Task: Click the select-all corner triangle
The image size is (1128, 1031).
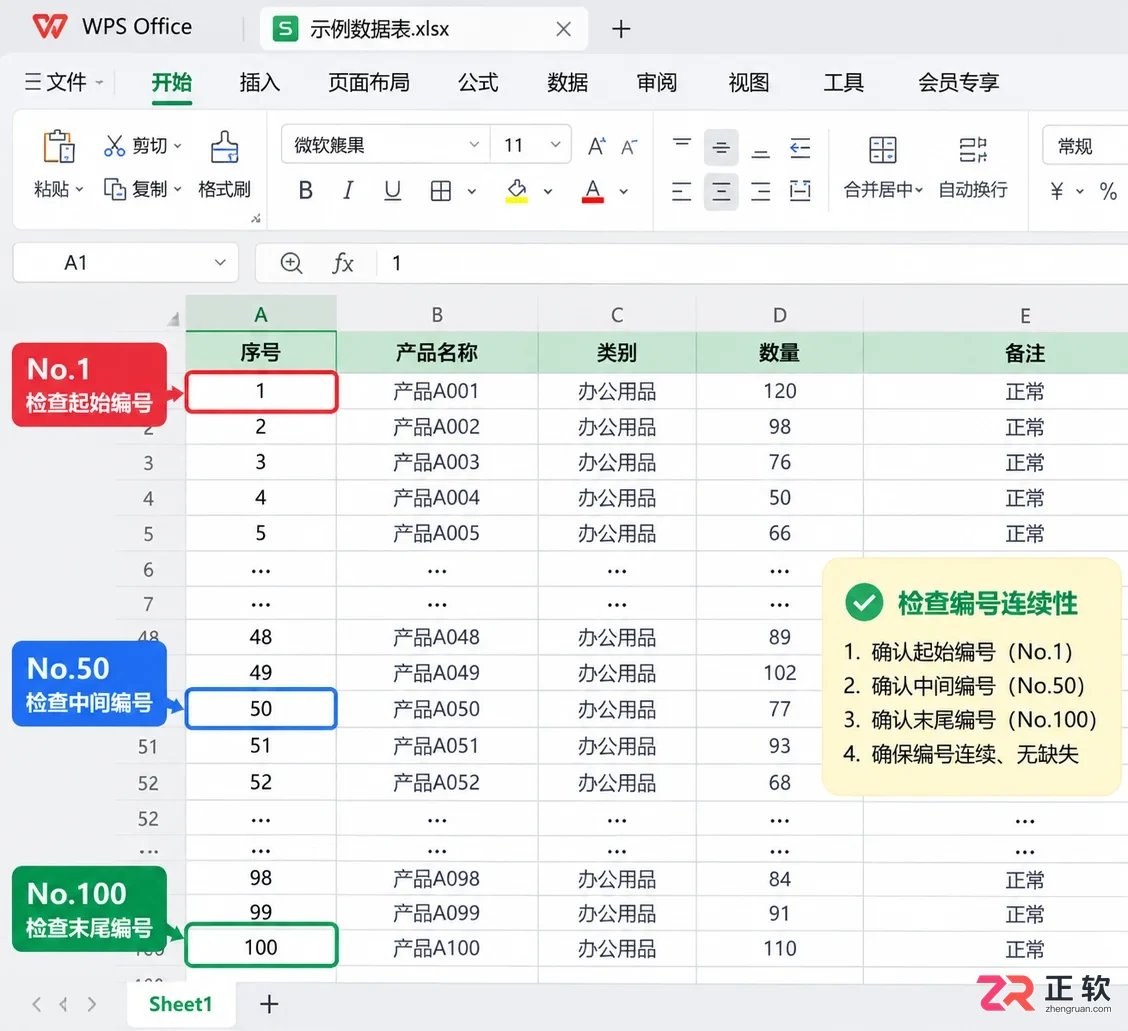Action: [173, 319]
